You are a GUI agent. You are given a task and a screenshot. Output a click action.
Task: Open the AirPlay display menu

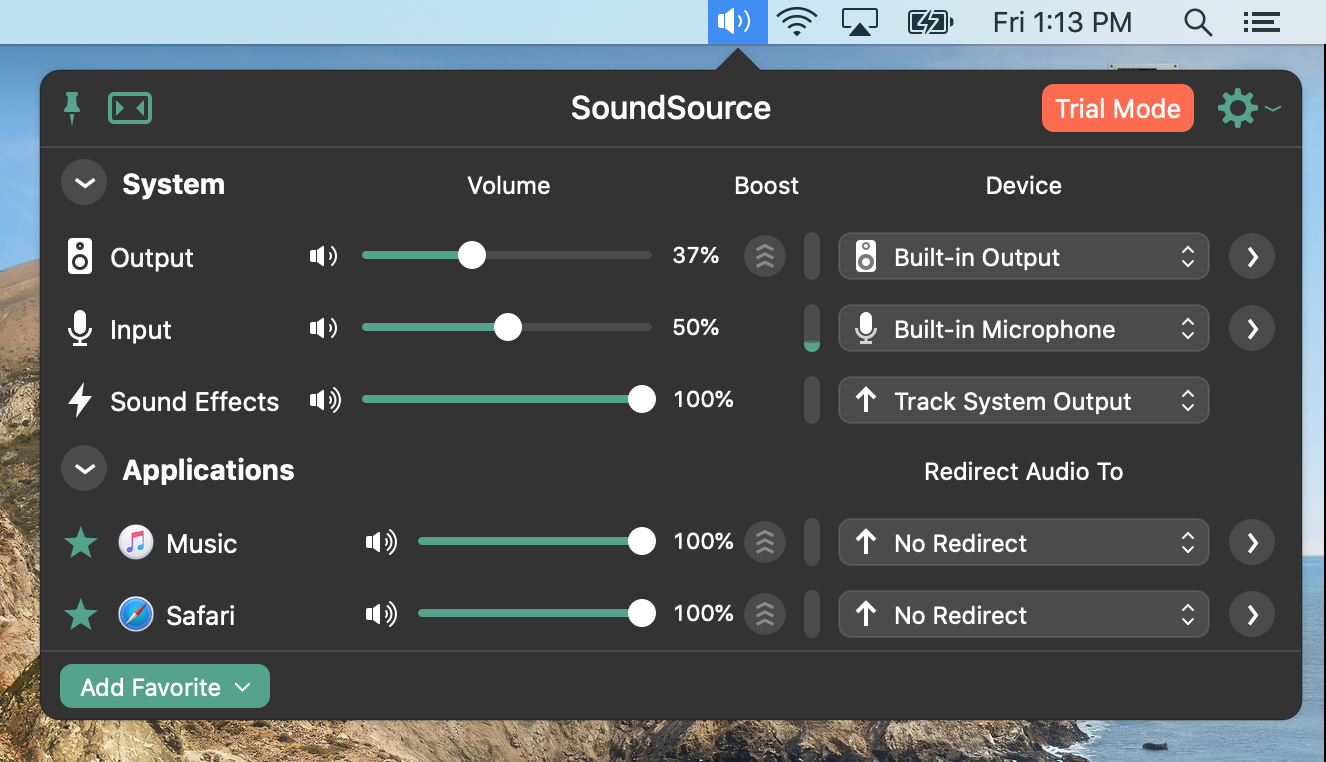coord(860,22)
